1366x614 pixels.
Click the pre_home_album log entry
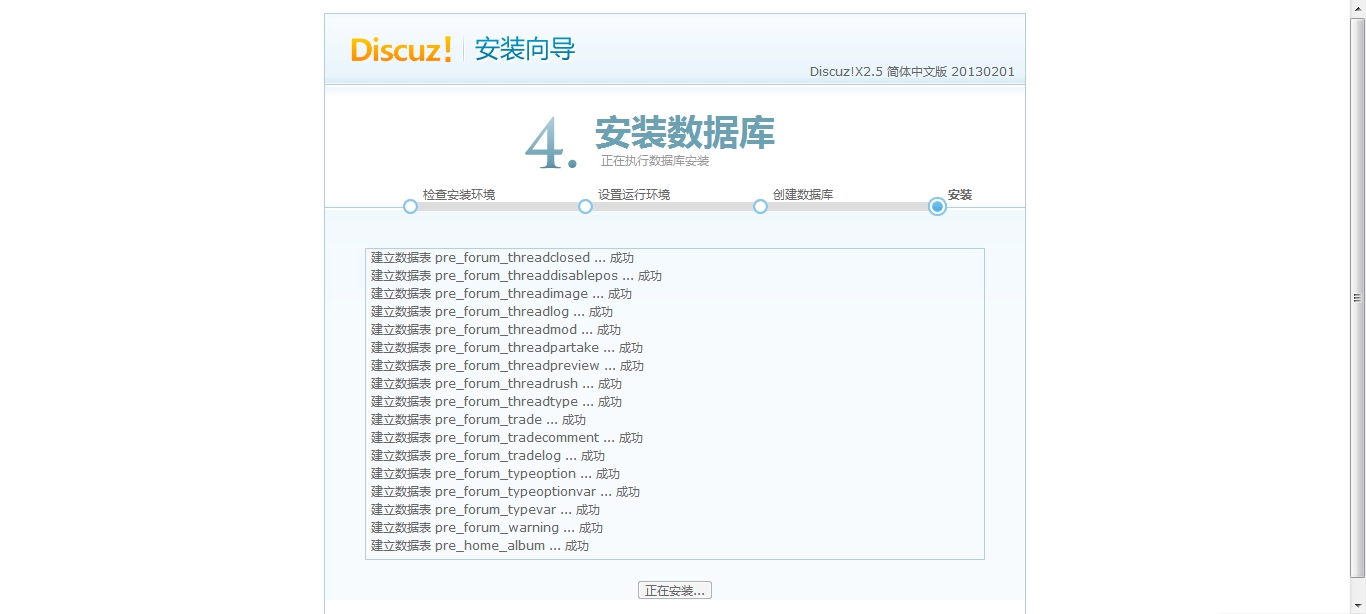(480, 546)
